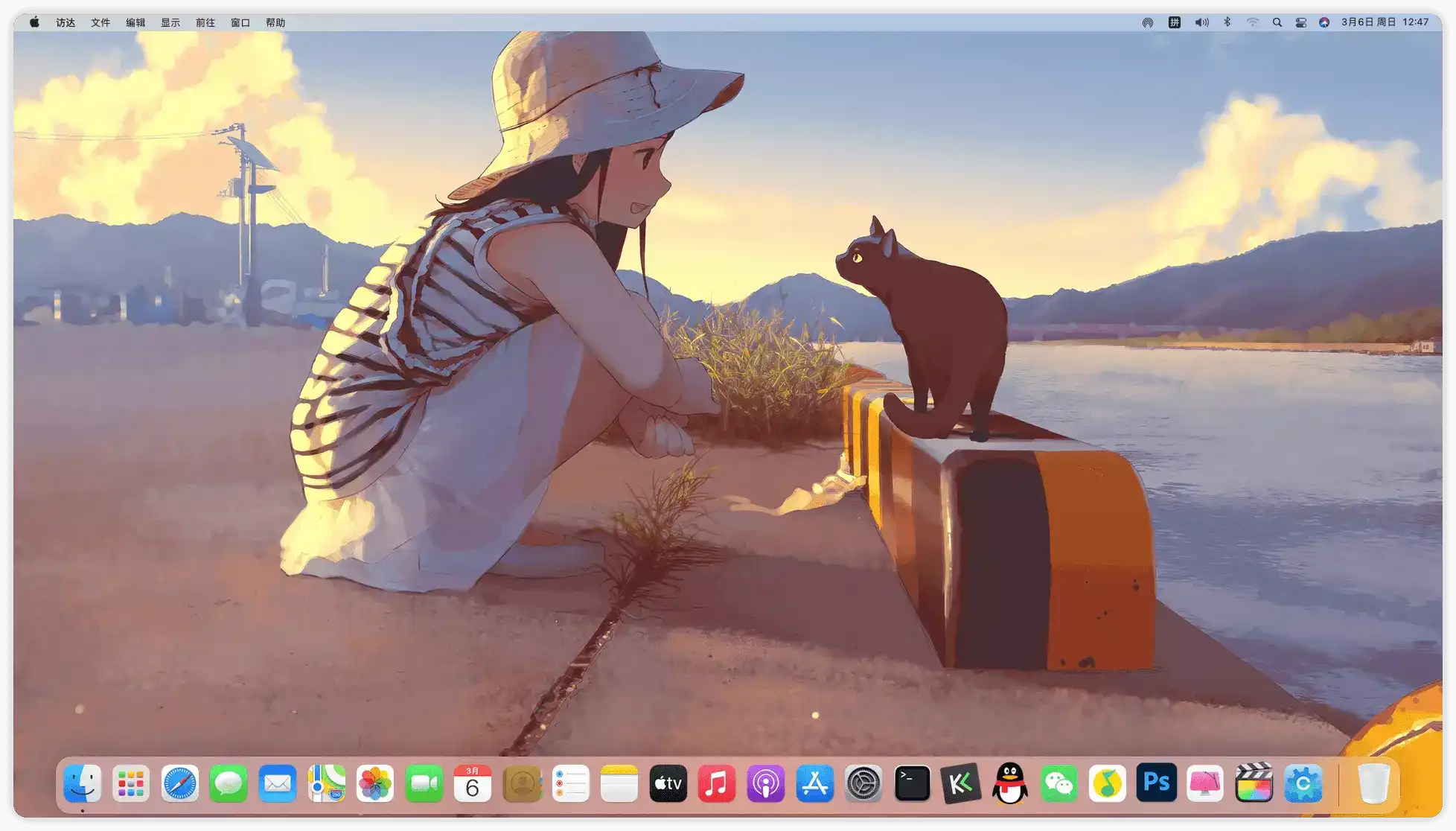1456x831 pixels.
Task: Open System Preferences gear in Dock
Action: click(x=863, y=783)
